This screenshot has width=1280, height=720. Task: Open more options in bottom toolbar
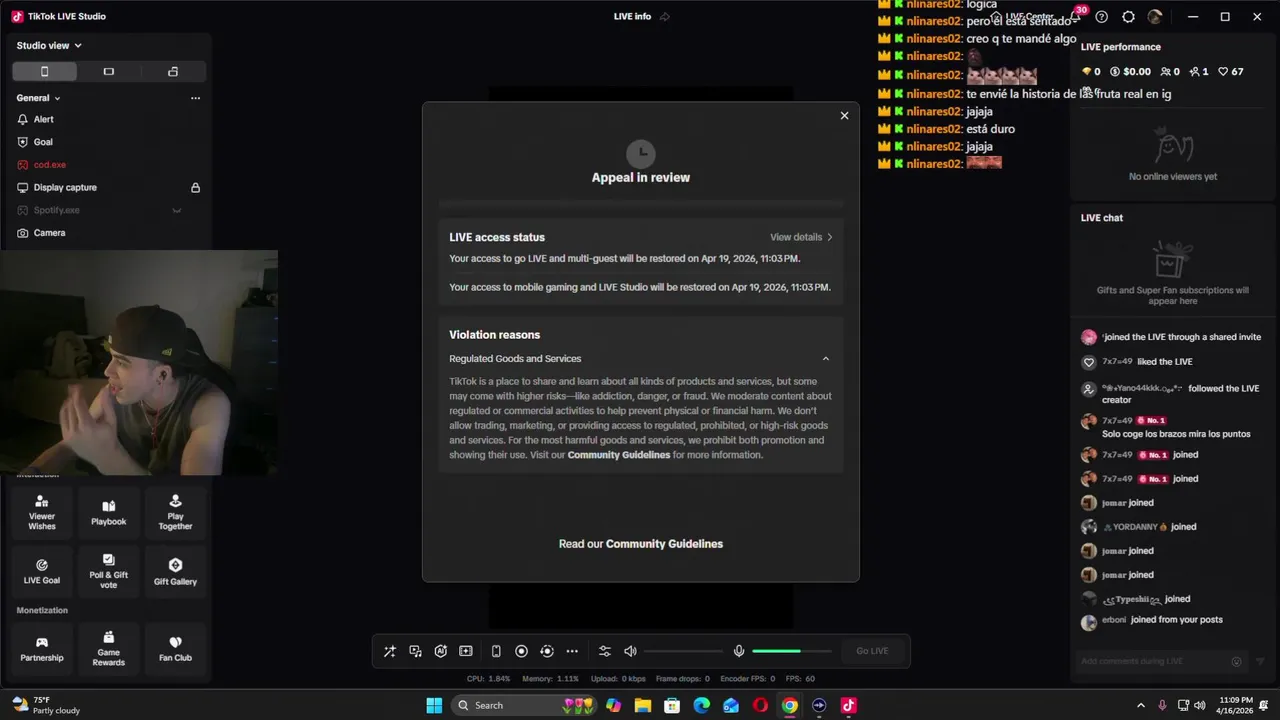pos(572,651)
